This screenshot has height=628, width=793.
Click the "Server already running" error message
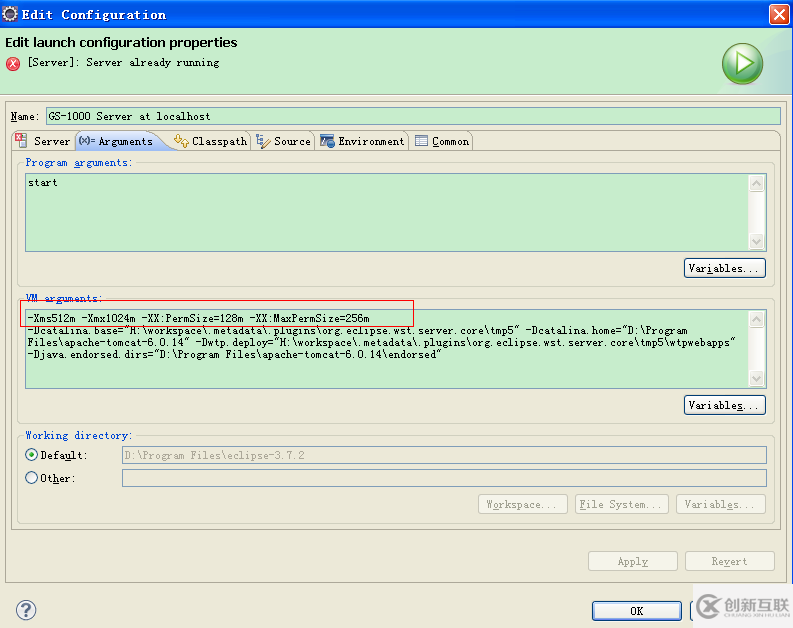click(153, 62)
